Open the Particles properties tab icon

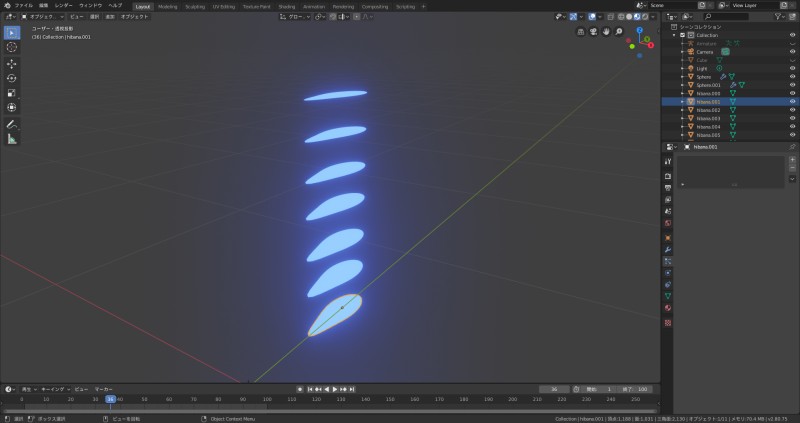[668, 261]
